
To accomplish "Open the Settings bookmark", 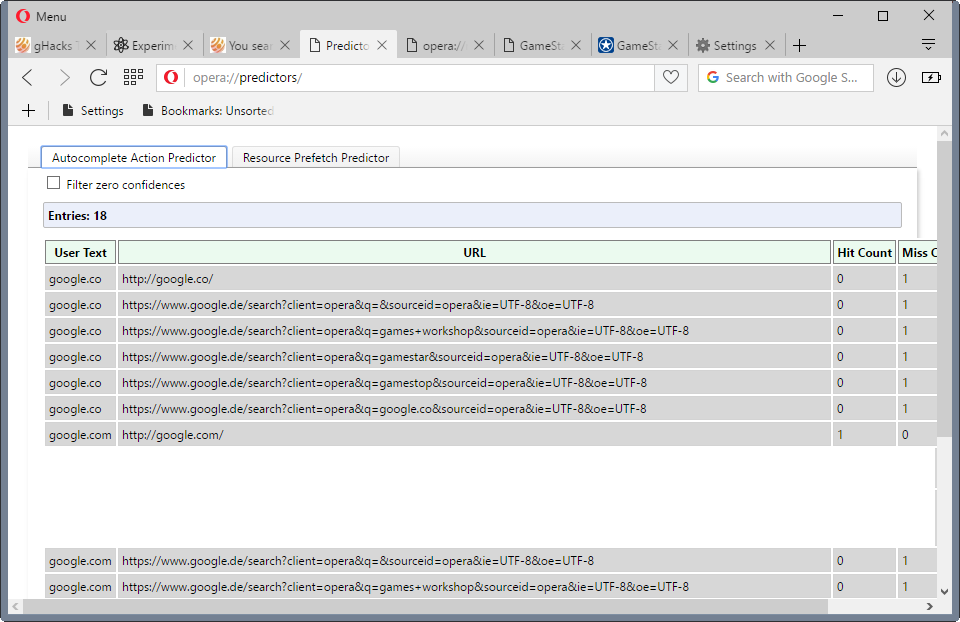I will pos(93,111).
